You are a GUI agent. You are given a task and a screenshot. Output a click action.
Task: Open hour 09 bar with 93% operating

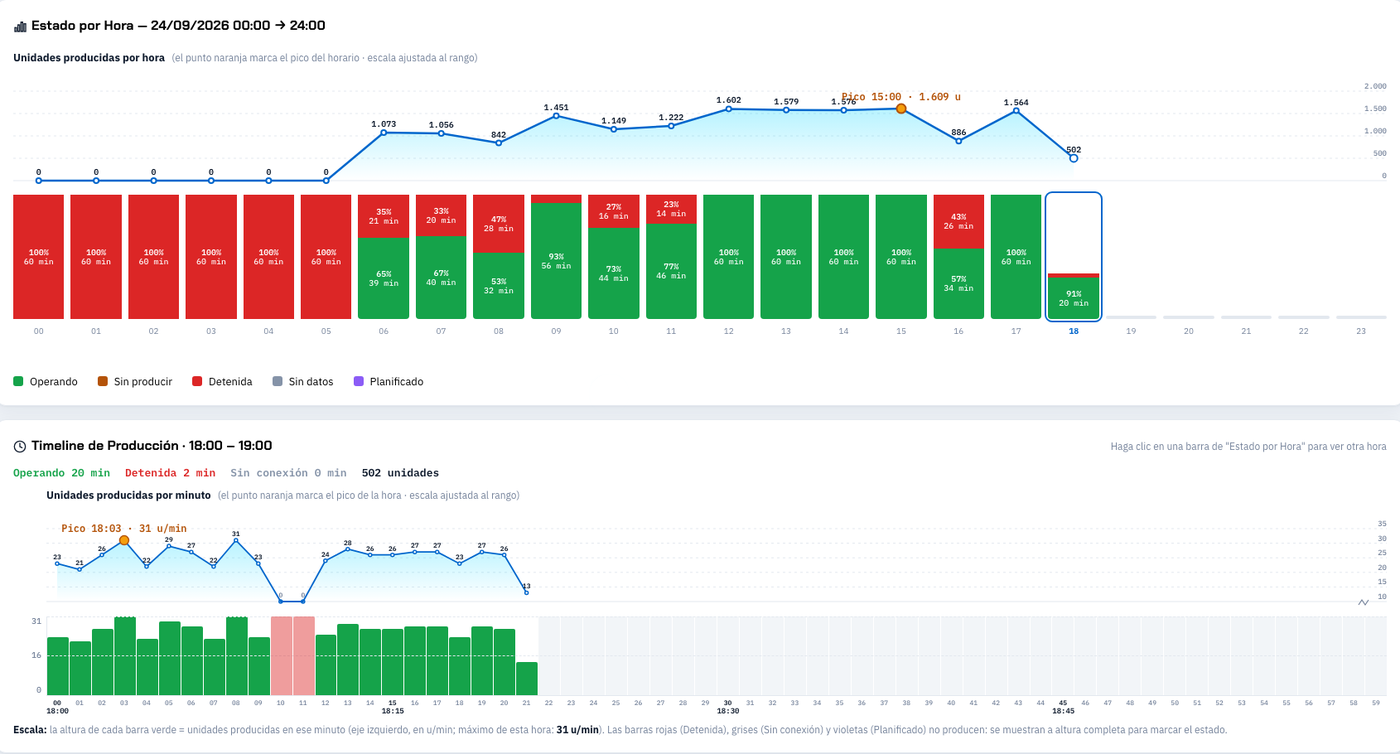[x=556, y=257]
